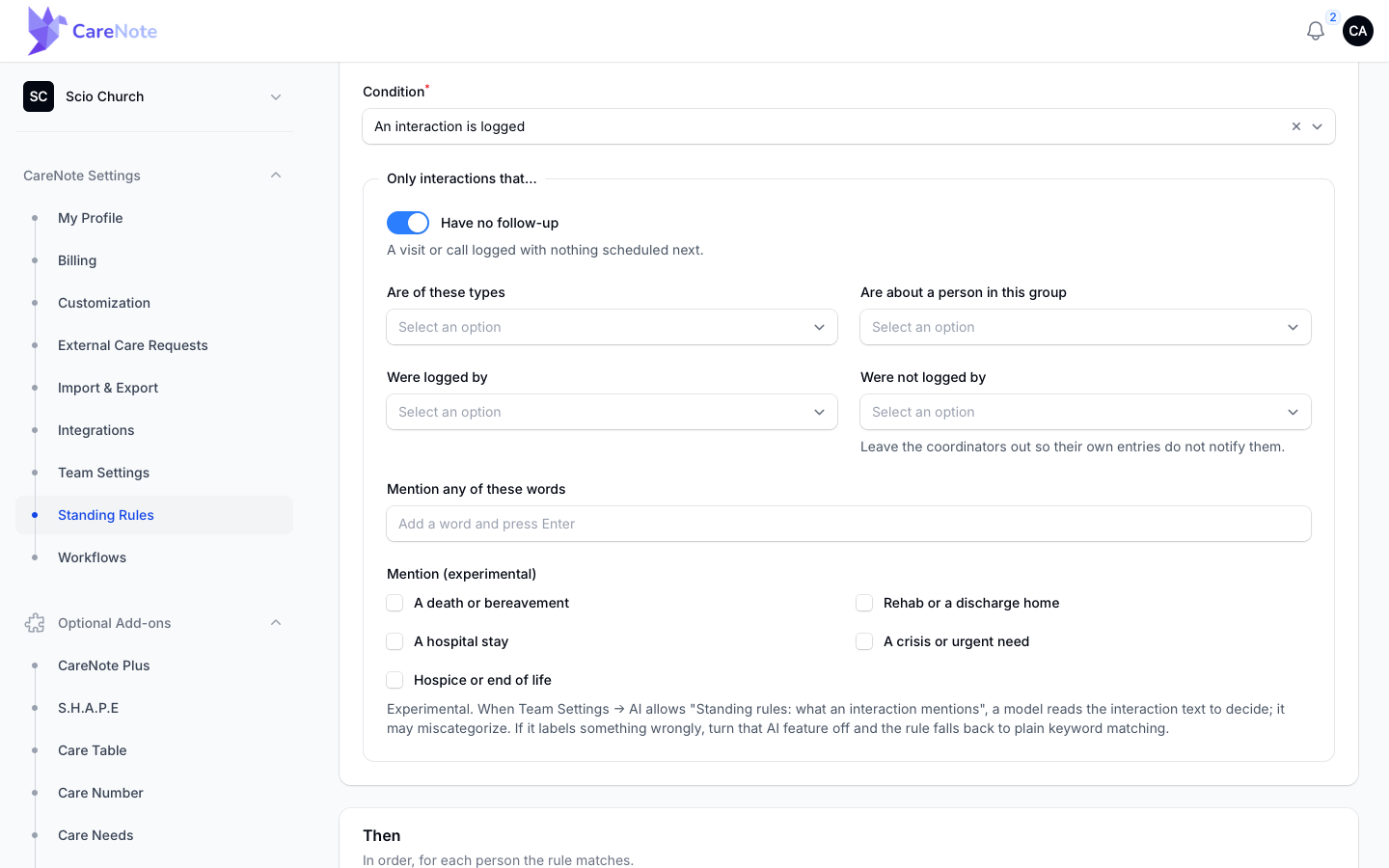Viewport: 1389px width, 868px height.
Task: Open Care Table add-on
Action: [x=154, y=750]
